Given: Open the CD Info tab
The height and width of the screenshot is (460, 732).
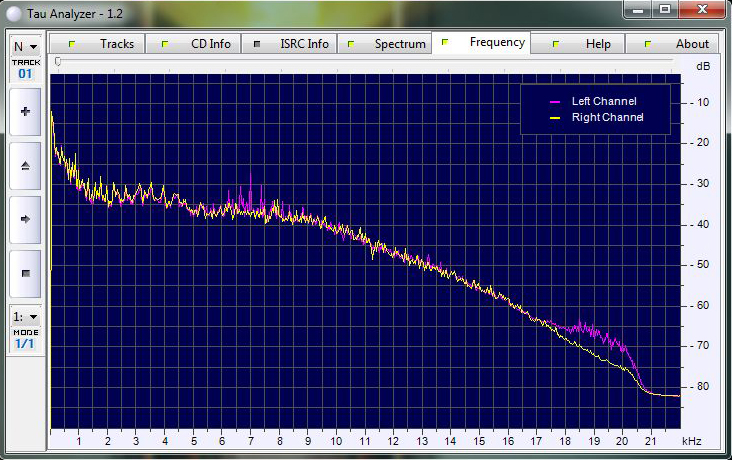Looking at the screenshot, I should click(210, 44).
